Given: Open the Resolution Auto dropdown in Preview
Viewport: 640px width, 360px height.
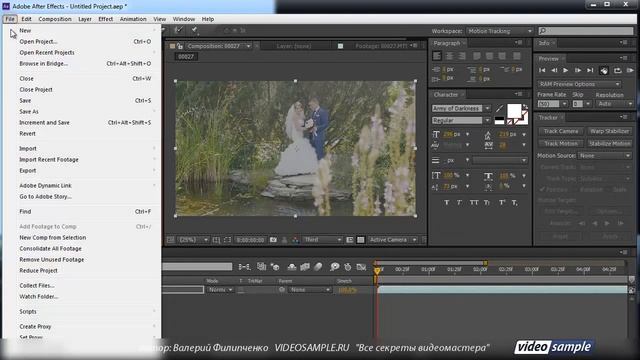Looking at the screenshot, I should (614, 104).
